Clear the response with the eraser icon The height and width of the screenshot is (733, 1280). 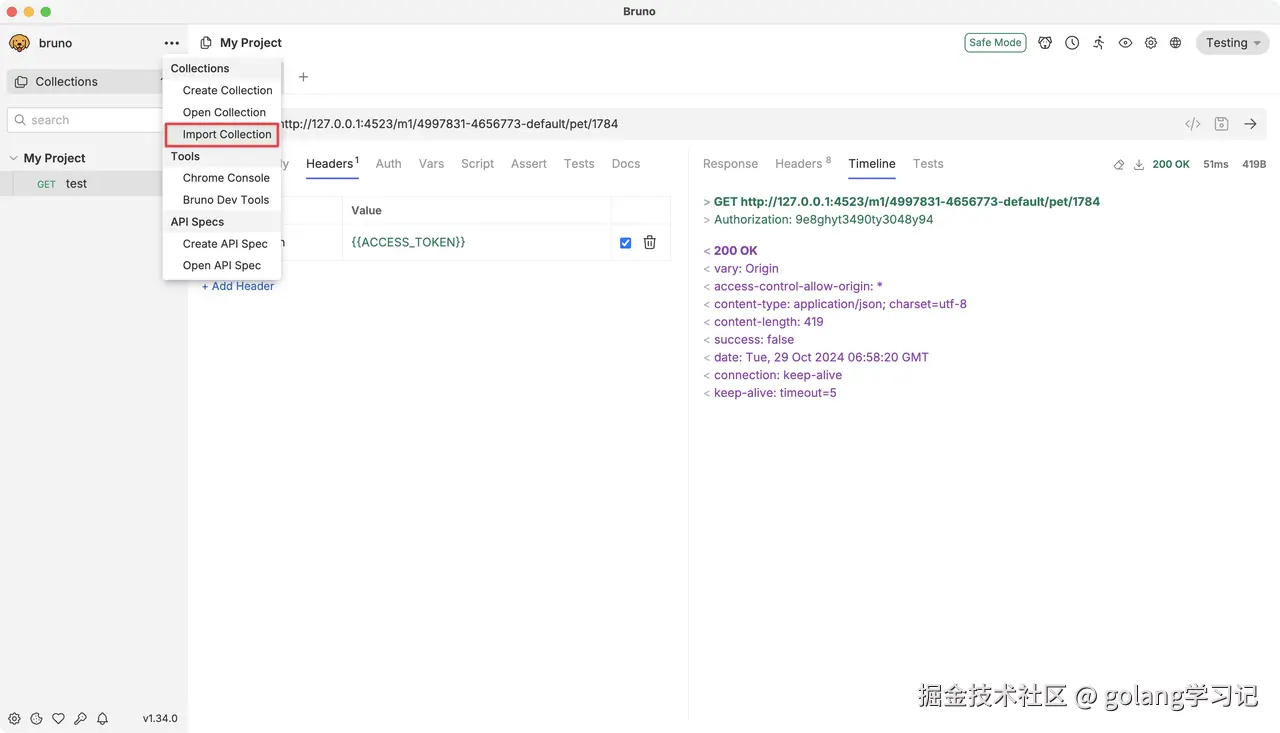(x=1119, y=164)
